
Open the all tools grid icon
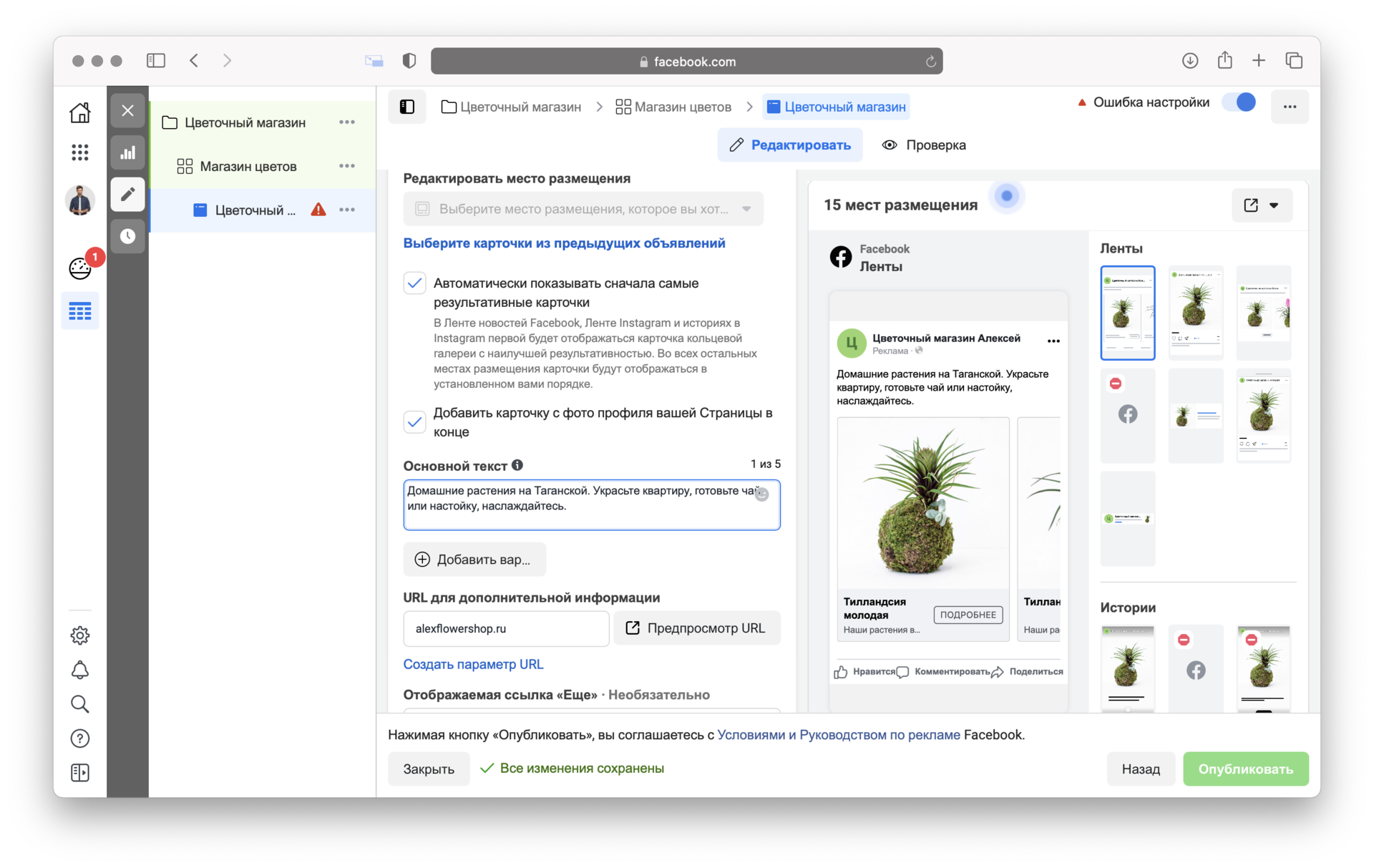click(x=79, y=152)
